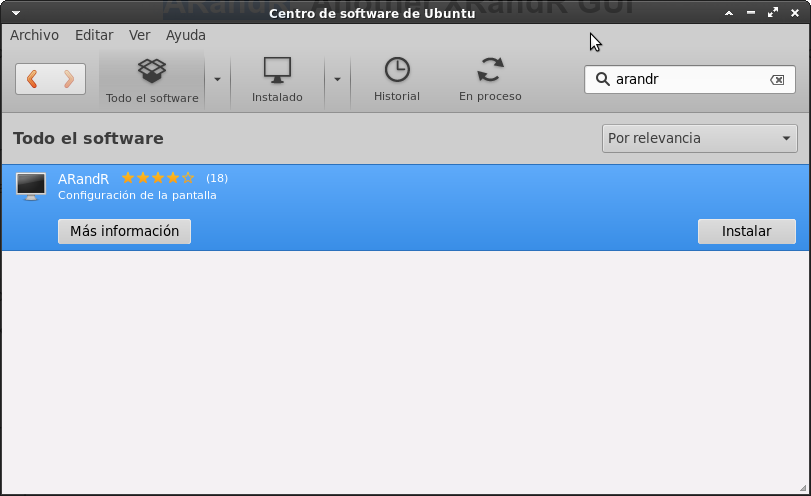This screenshot has width=811, height=496.
Task: Close the Centro de software de Ubuntu window
Action: click(795, 13)
